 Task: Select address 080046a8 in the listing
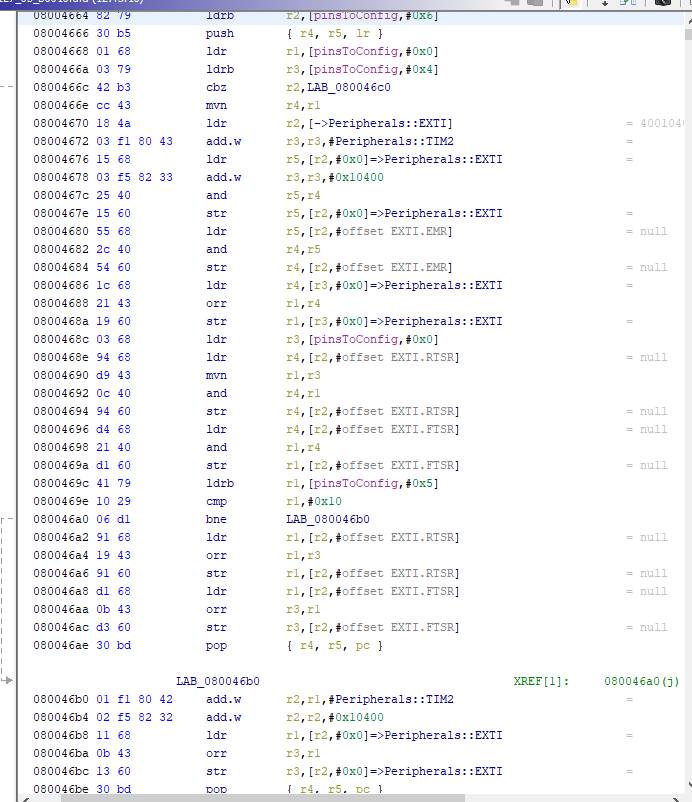[61, 591]
